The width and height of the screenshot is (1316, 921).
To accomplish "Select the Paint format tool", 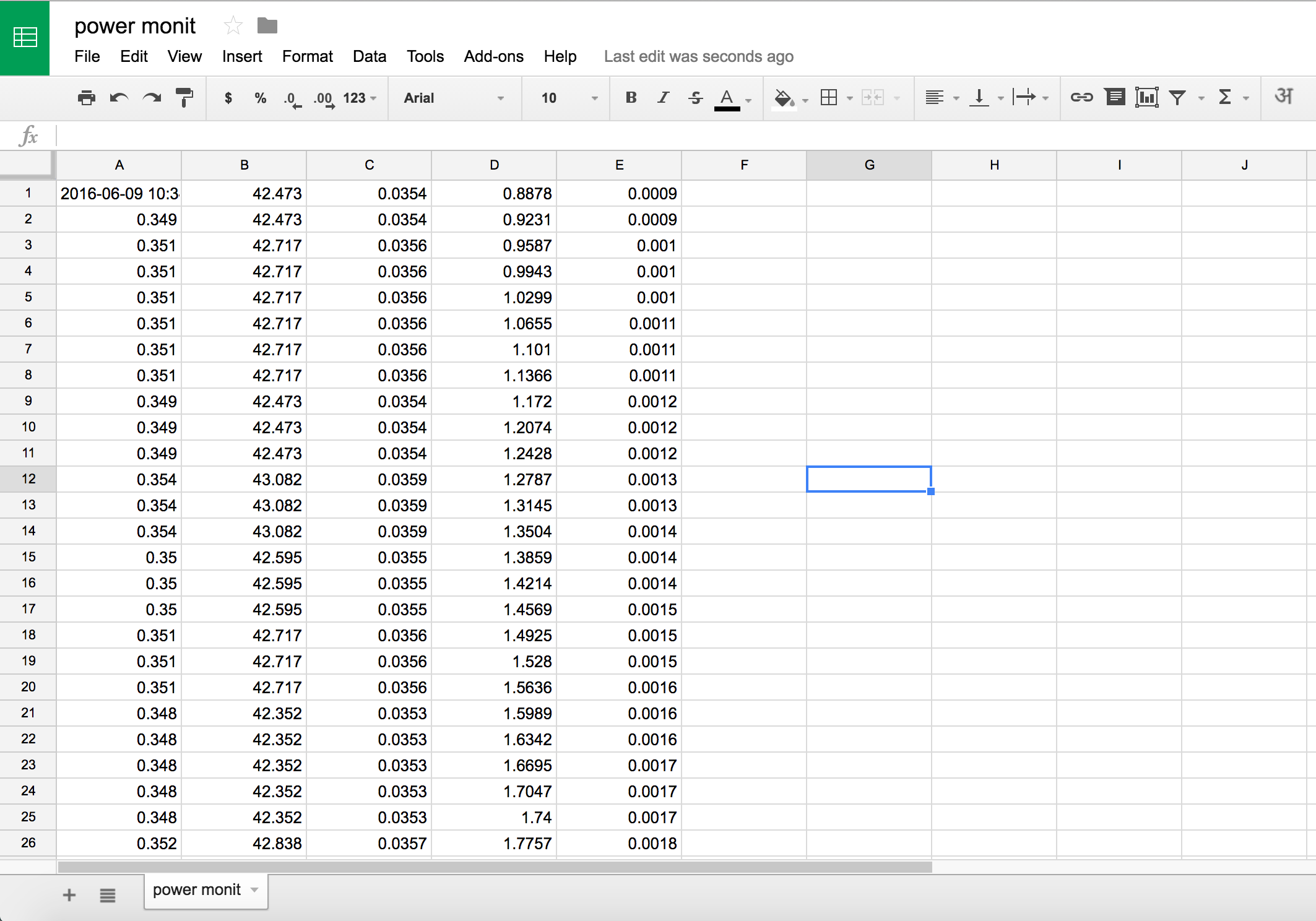I will click(x=183, y=98).
